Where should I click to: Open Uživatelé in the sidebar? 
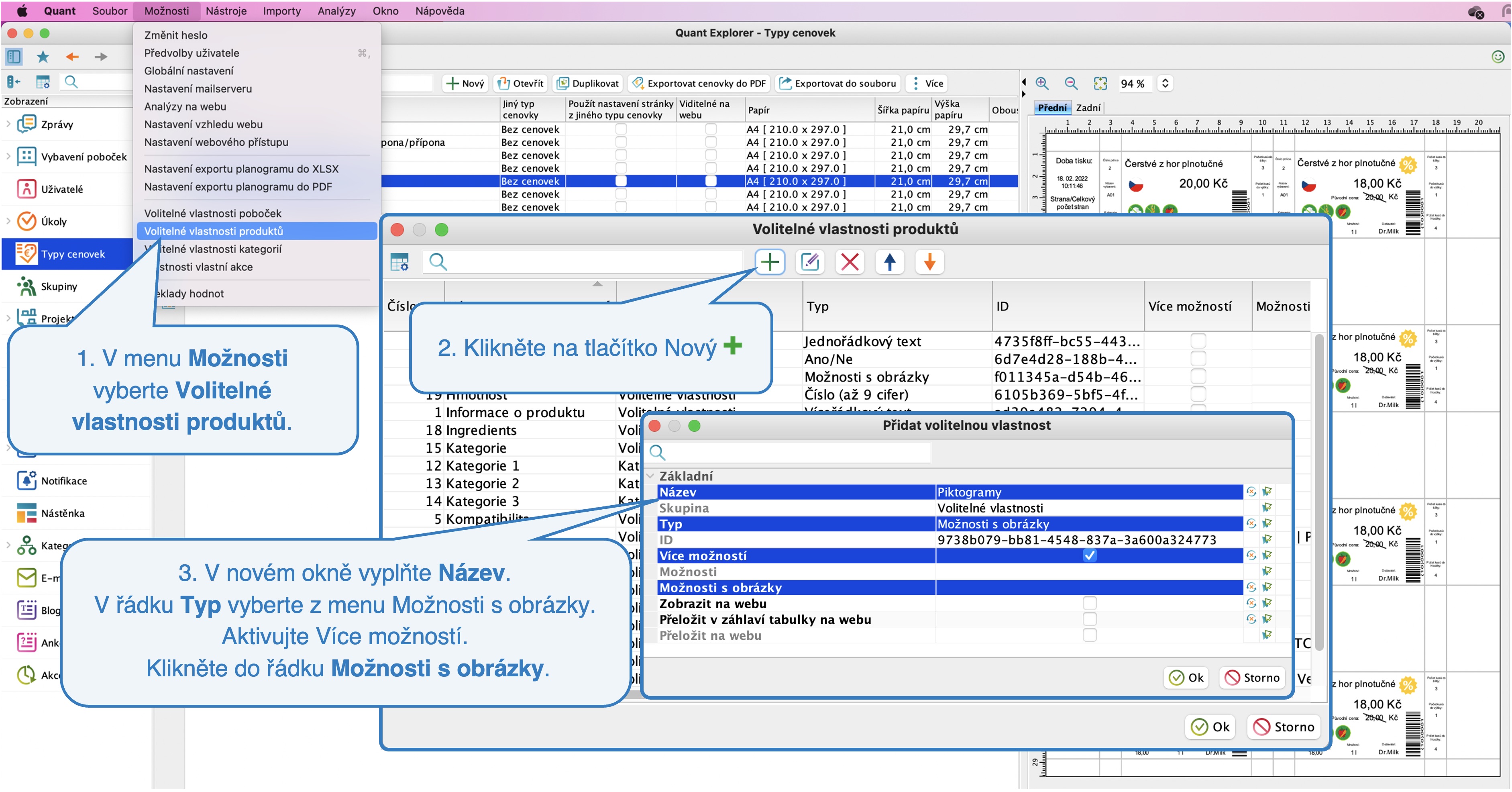62,189
